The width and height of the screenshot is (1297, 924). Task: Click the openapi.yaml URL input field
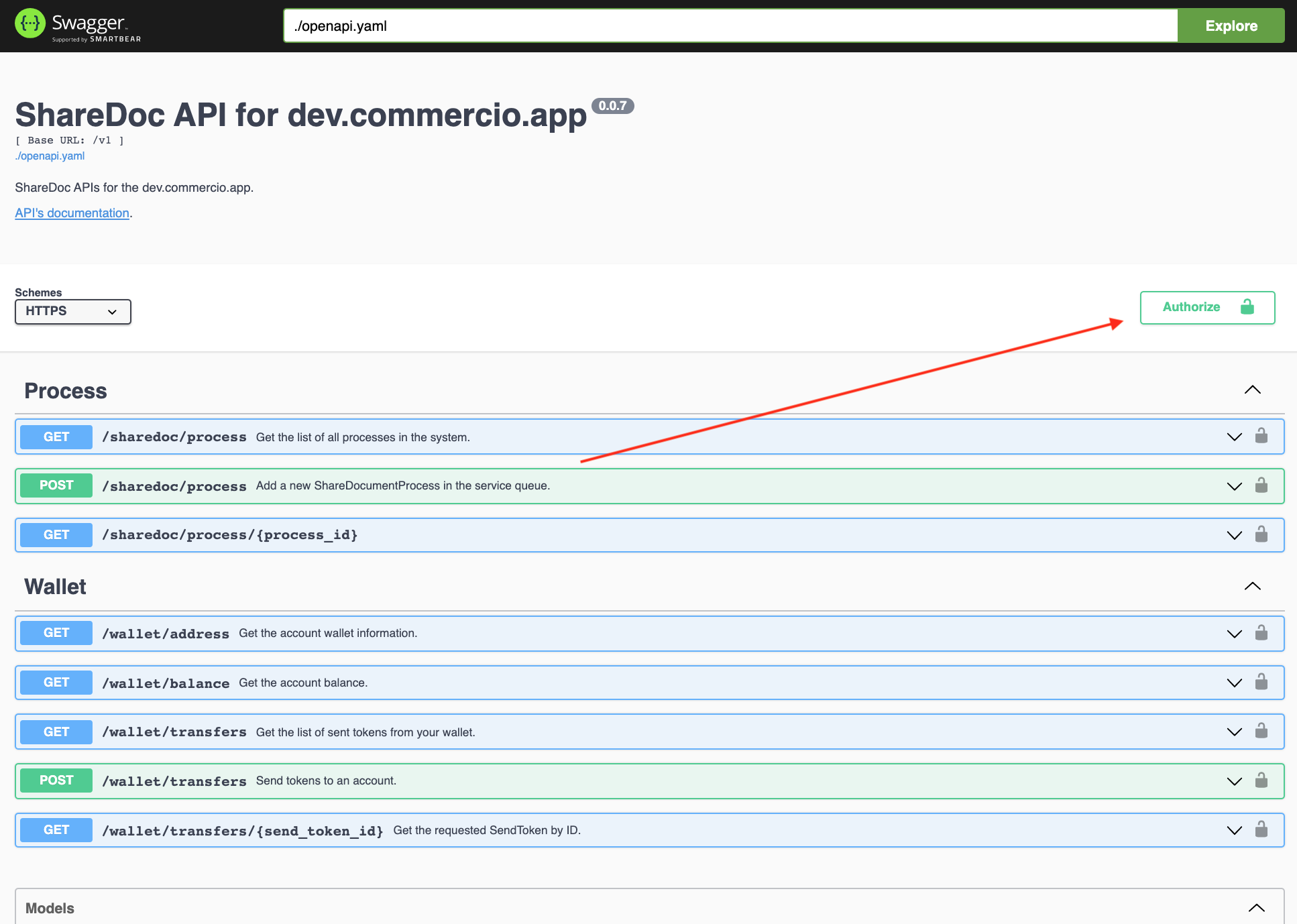(x=730, y=26)
